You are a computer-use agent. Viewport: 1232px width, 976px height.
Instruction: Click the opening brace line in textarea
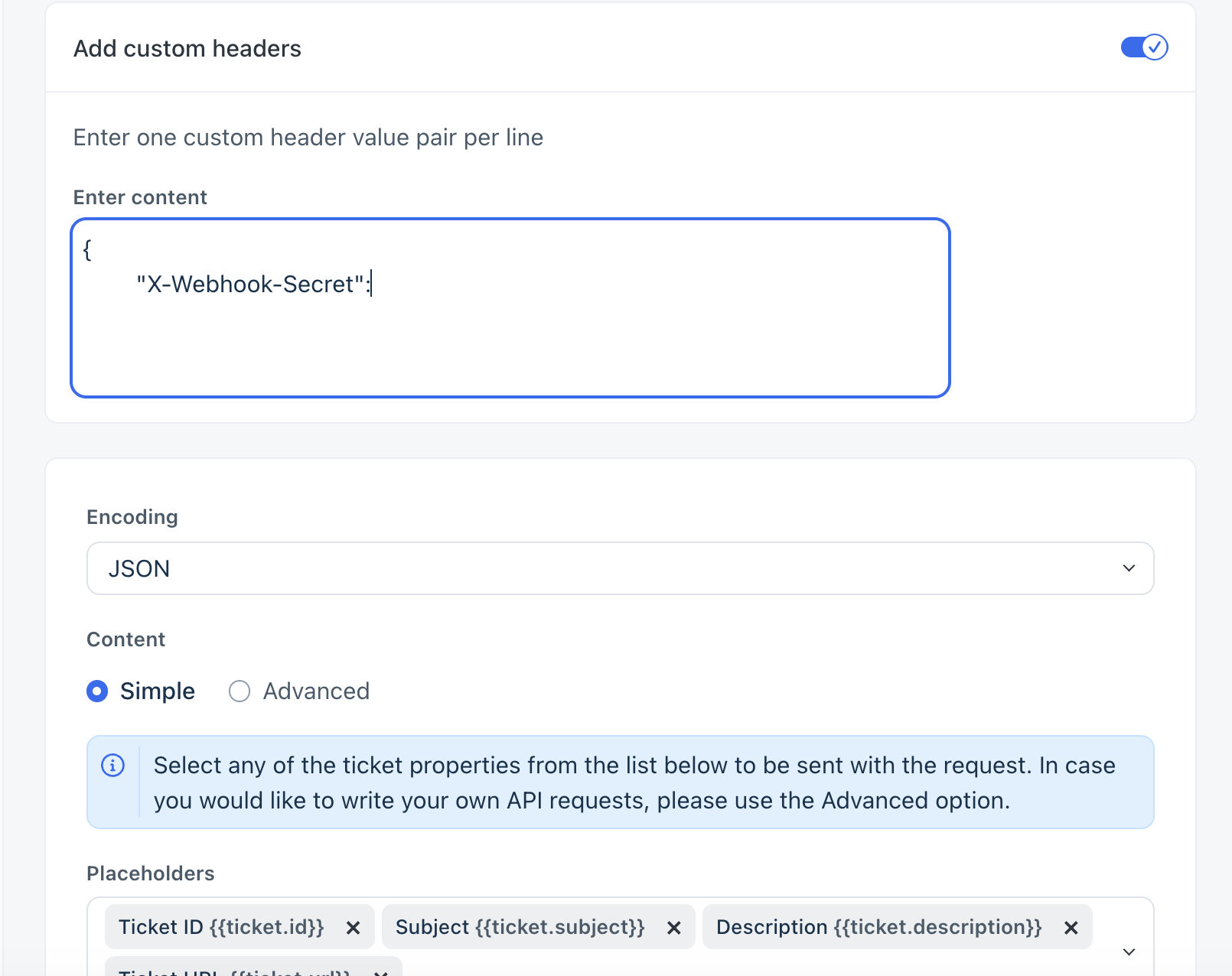[x=87, y=249]
